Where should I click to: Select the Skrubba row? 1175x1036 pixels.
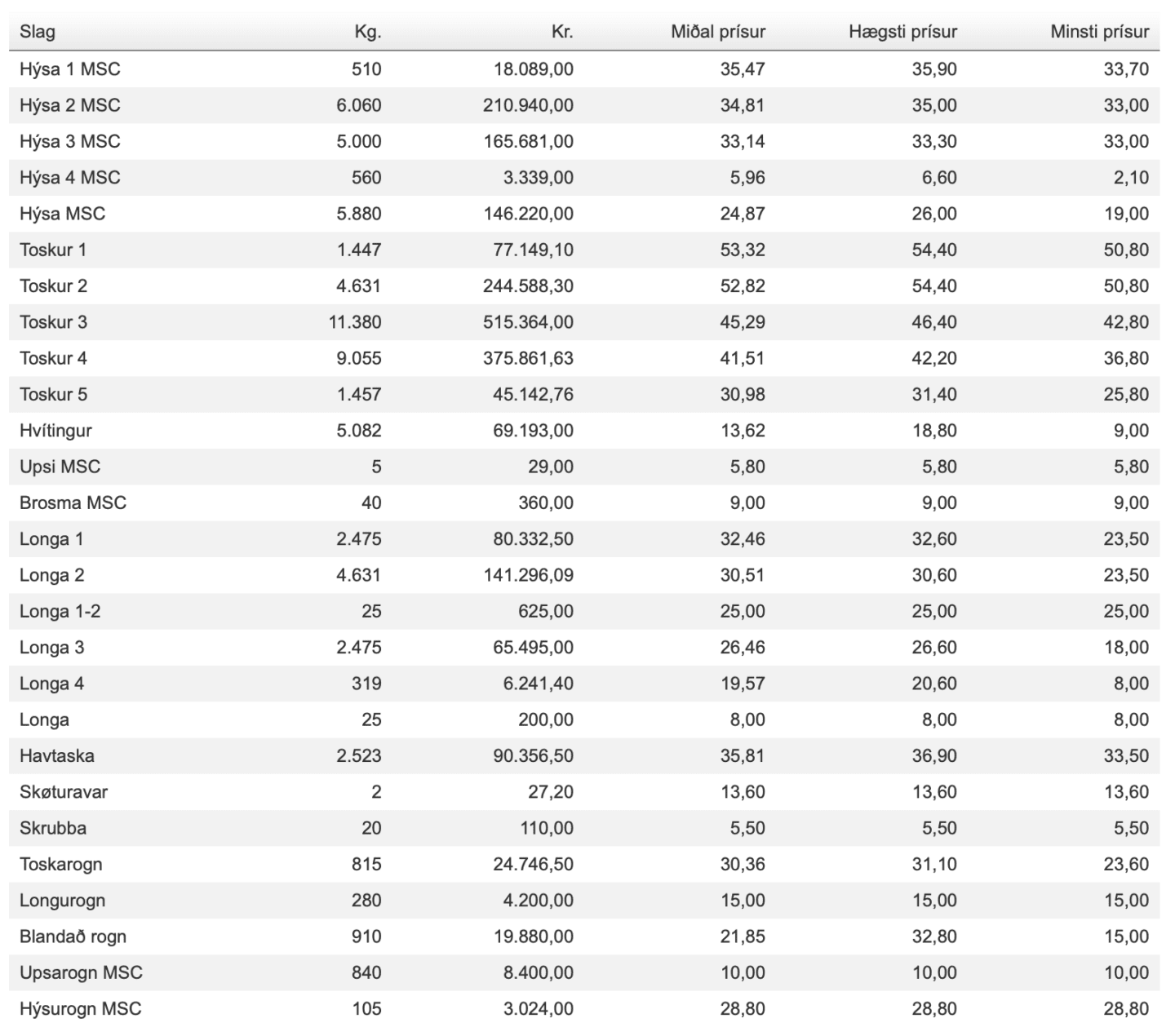[x=53, y=828]
